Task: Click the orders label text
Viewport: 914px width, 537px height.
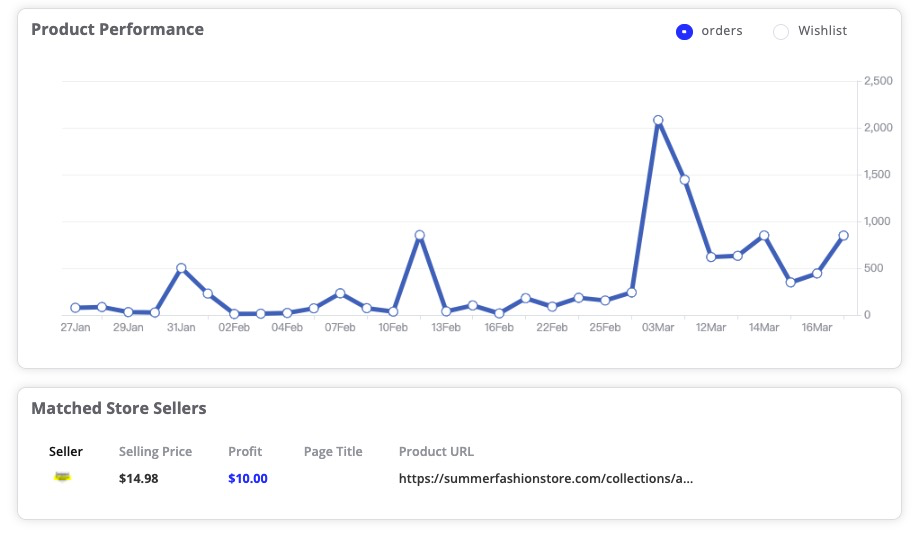Action: (x=722, y=31)
